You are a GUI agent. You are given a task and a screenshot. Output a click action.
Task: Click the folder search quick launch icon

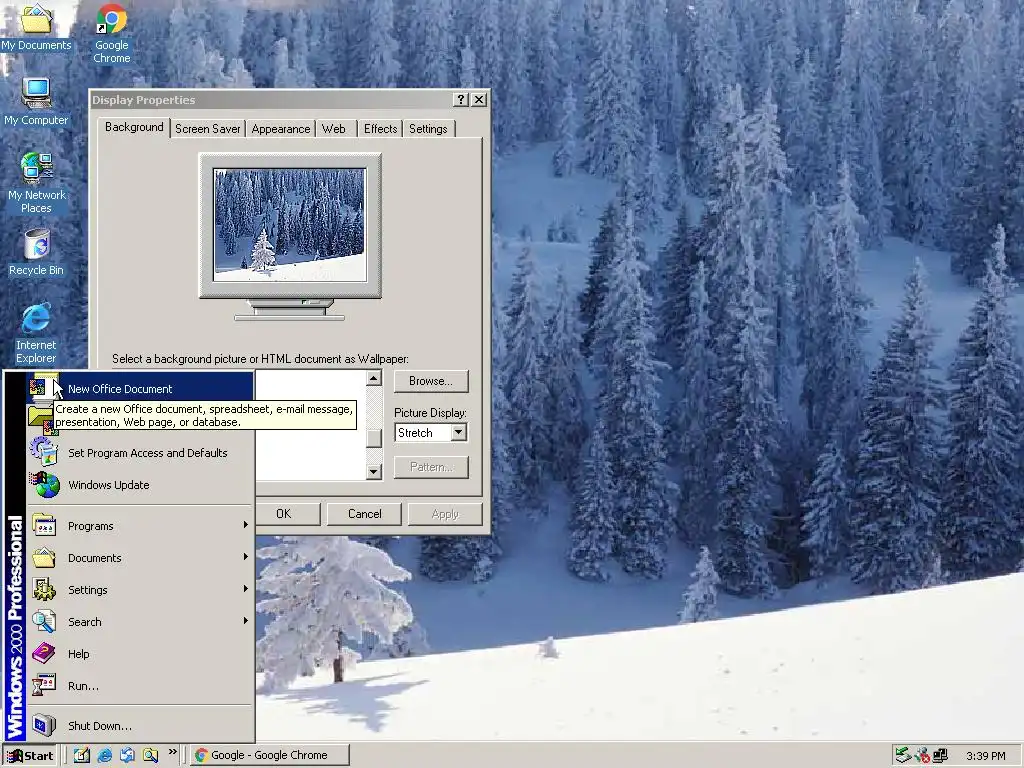tap(150, 755)
